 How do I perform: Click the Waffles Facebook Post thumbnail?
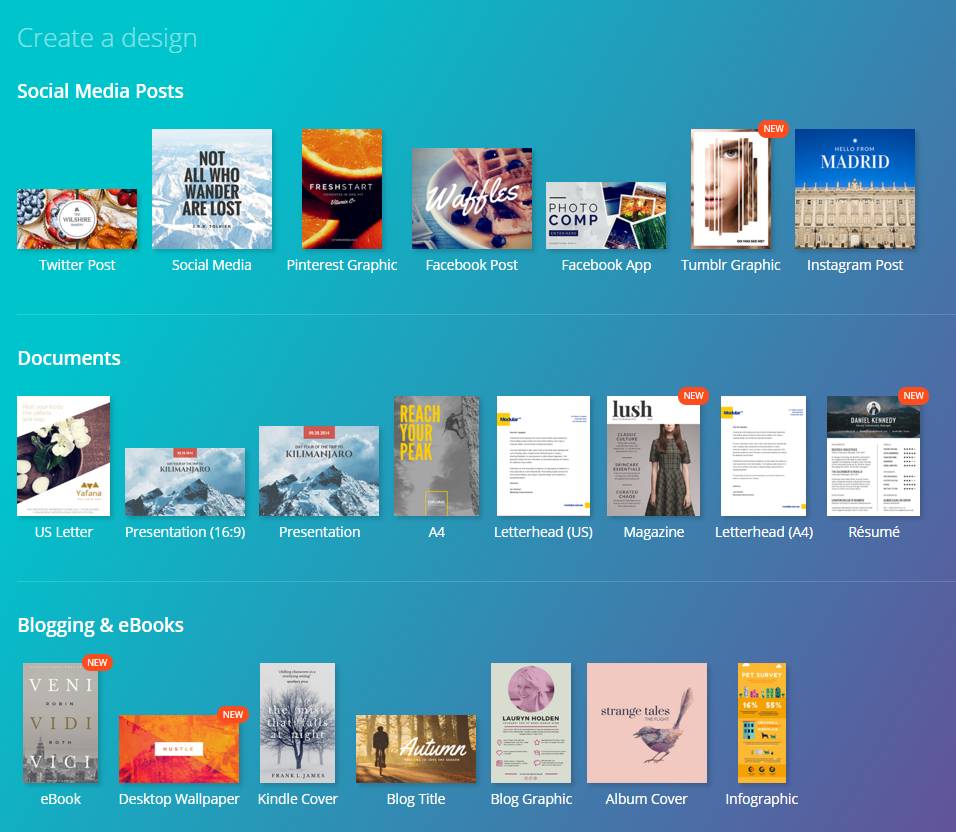[472, 199]
